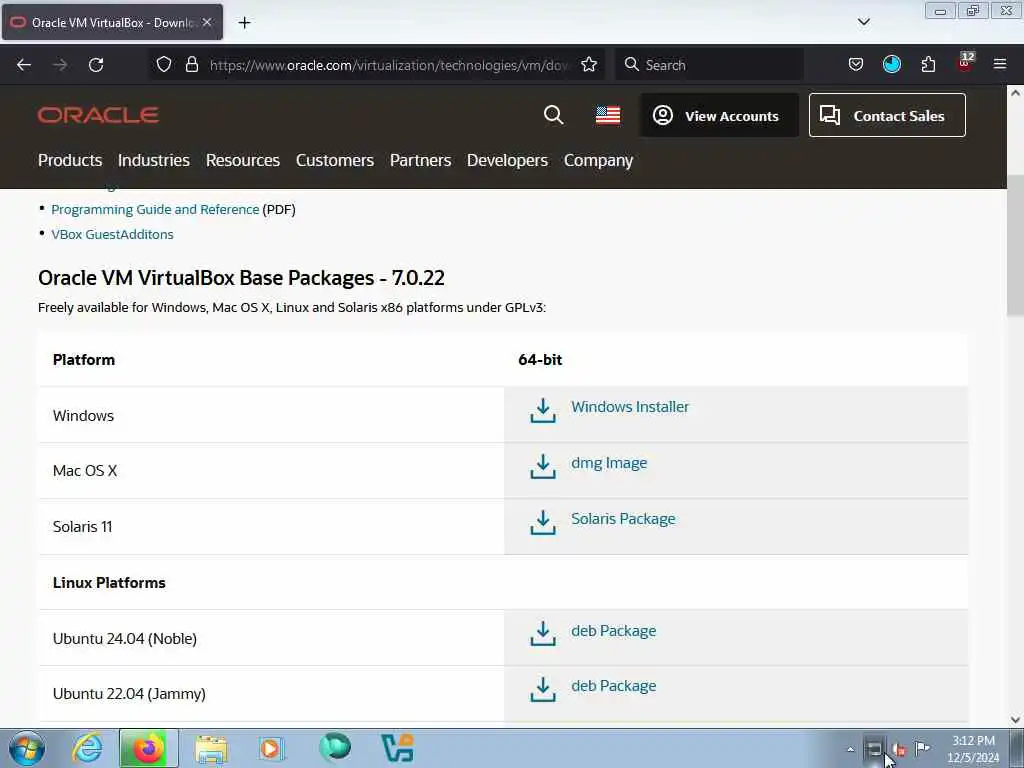Image resolution: width=1024 pixels, height=768 pixels.
Task: Click scrollbar down arrow
Action: click(x=1015, y=720)
